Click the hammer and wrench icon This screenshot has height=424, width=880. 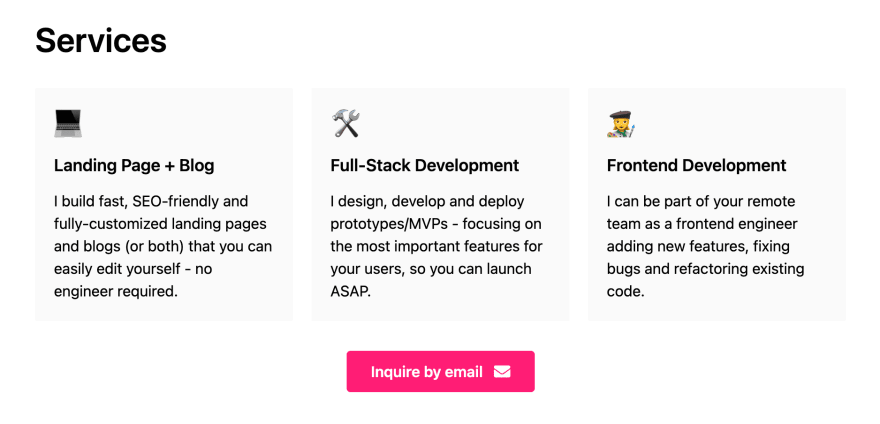345,124
